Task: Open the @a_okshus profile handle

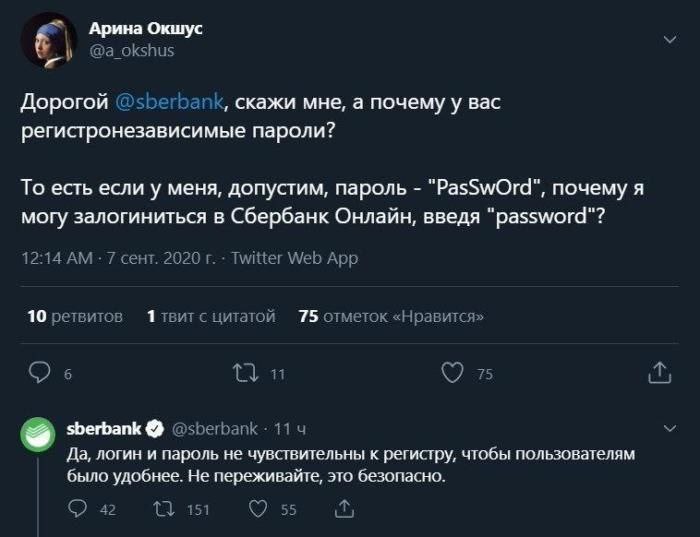Action: (x=132, y=50)
